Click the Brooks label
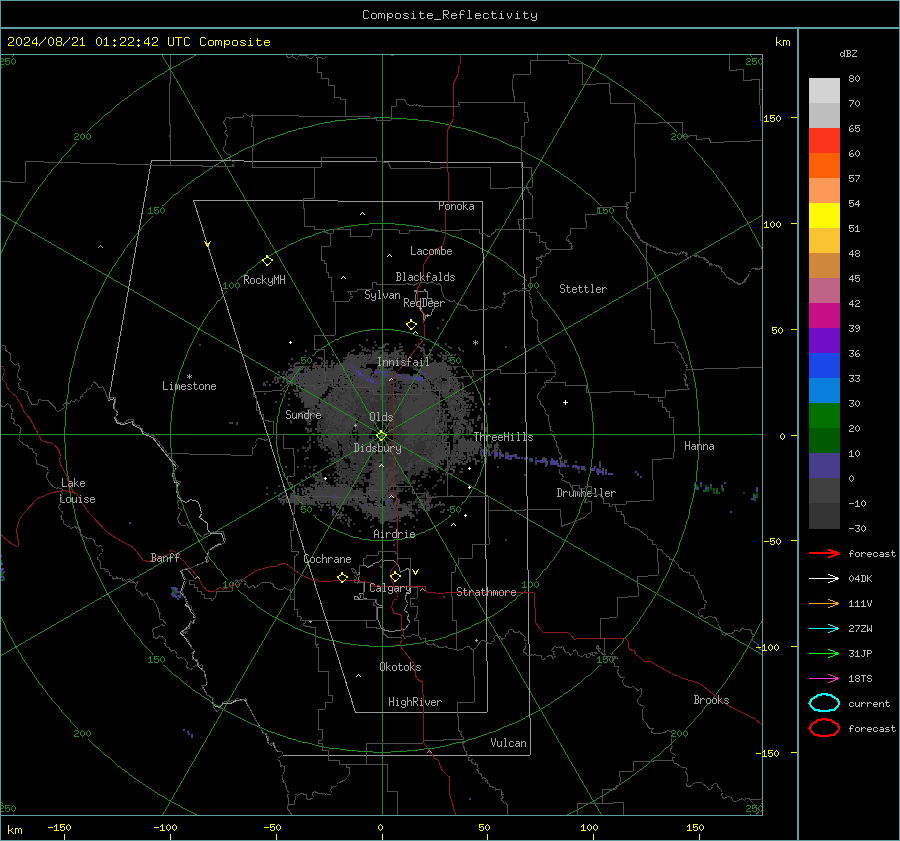The height and width of the screenshot is (841, 900). click(x=711, y=700)
